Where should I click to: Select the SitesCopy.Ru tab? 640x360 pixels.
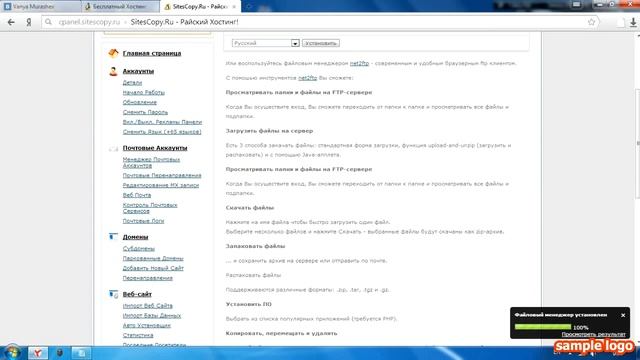(200, 7)
